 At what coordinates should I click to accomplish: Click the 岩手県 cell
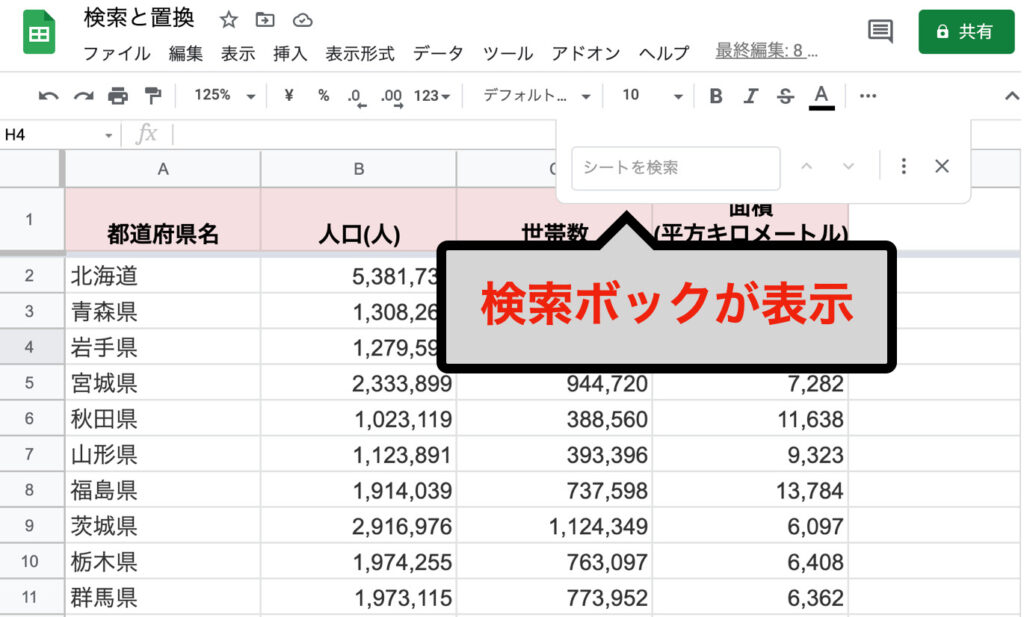point(163,347)
